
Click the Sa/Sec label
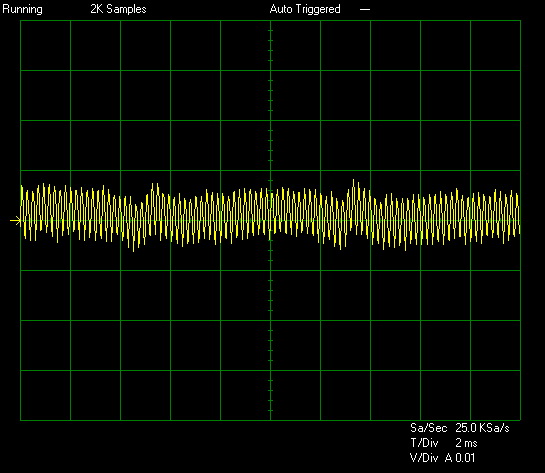click(428, 428)
